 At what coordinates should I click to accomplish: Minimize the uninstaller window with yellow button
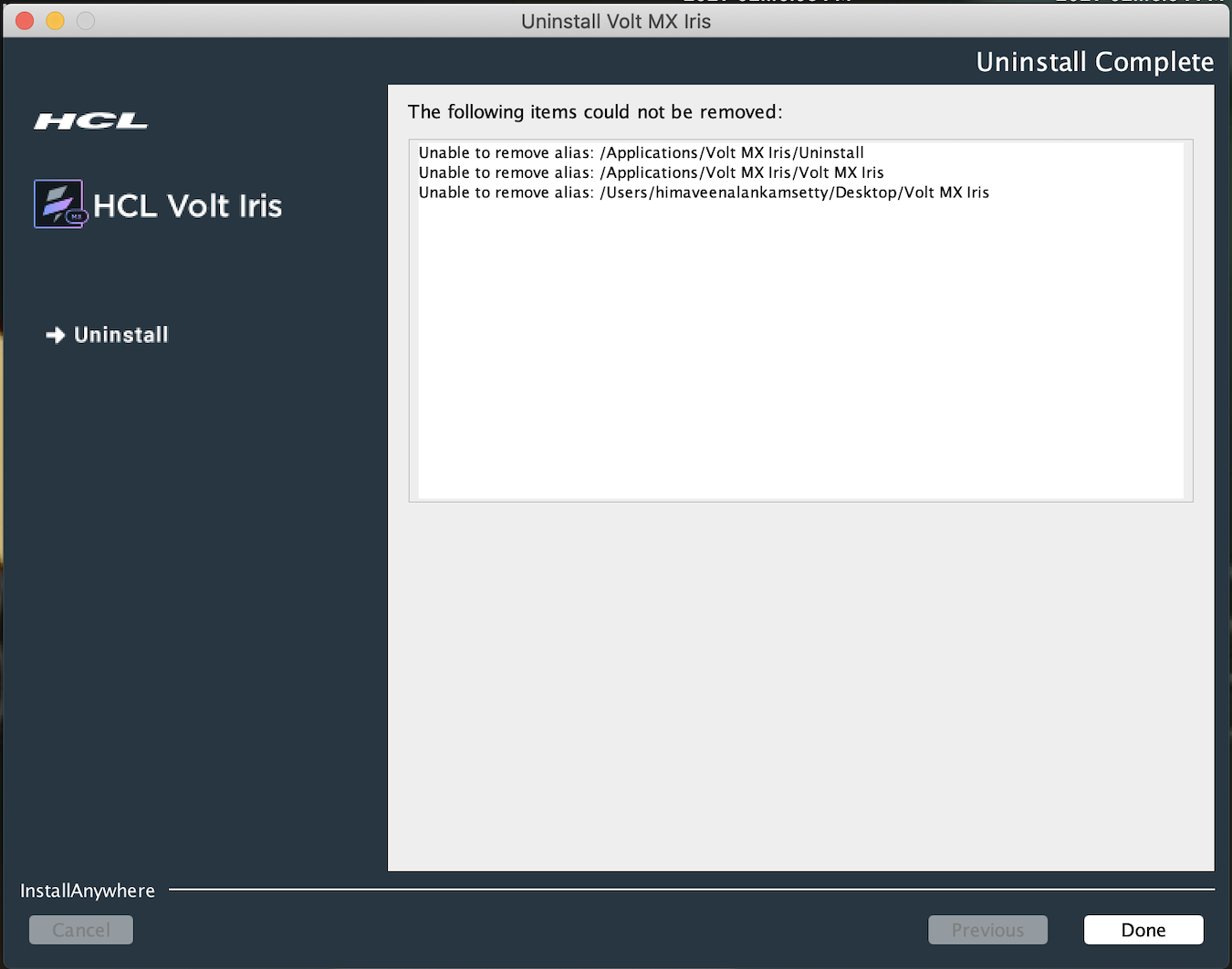(x=55, y=20)
